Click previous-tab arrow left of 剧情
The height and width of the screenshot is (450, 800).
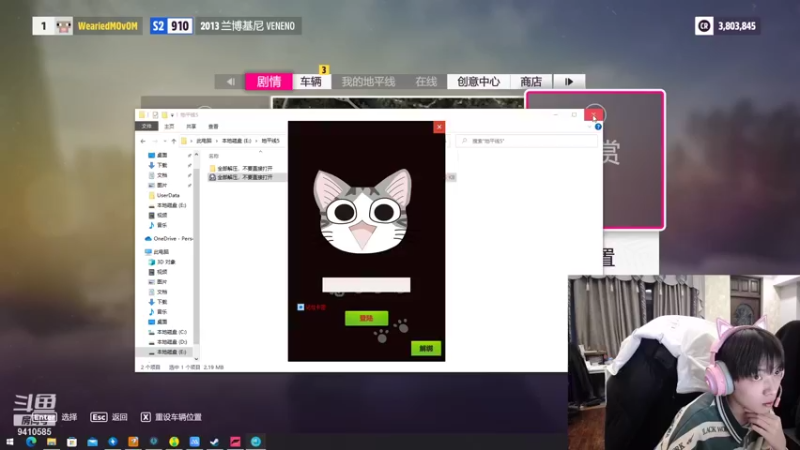click(x=231, y=82)
